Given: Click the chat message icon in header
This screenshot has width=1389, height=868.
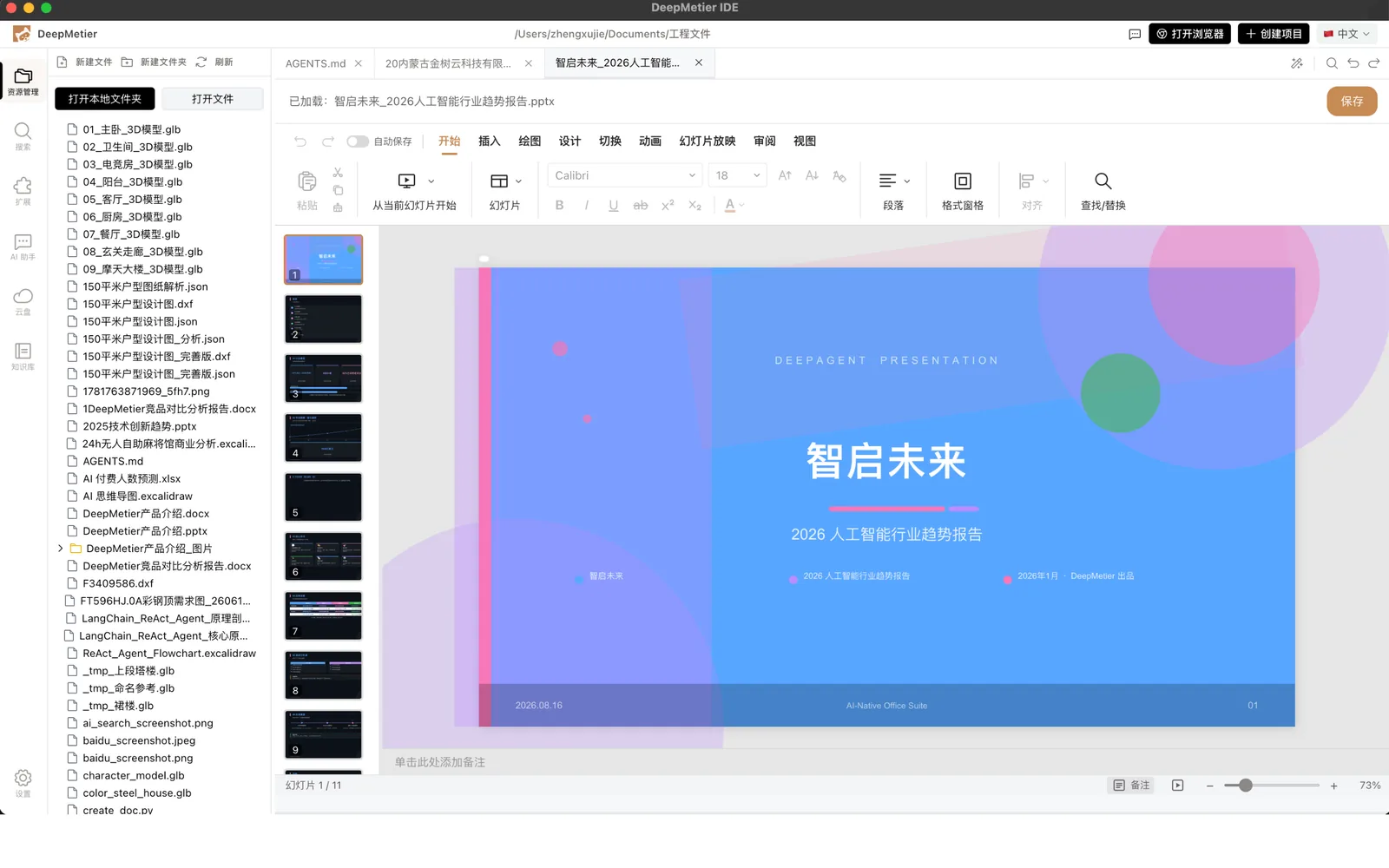Looking at the screenshot, I should coord(1135,34).
